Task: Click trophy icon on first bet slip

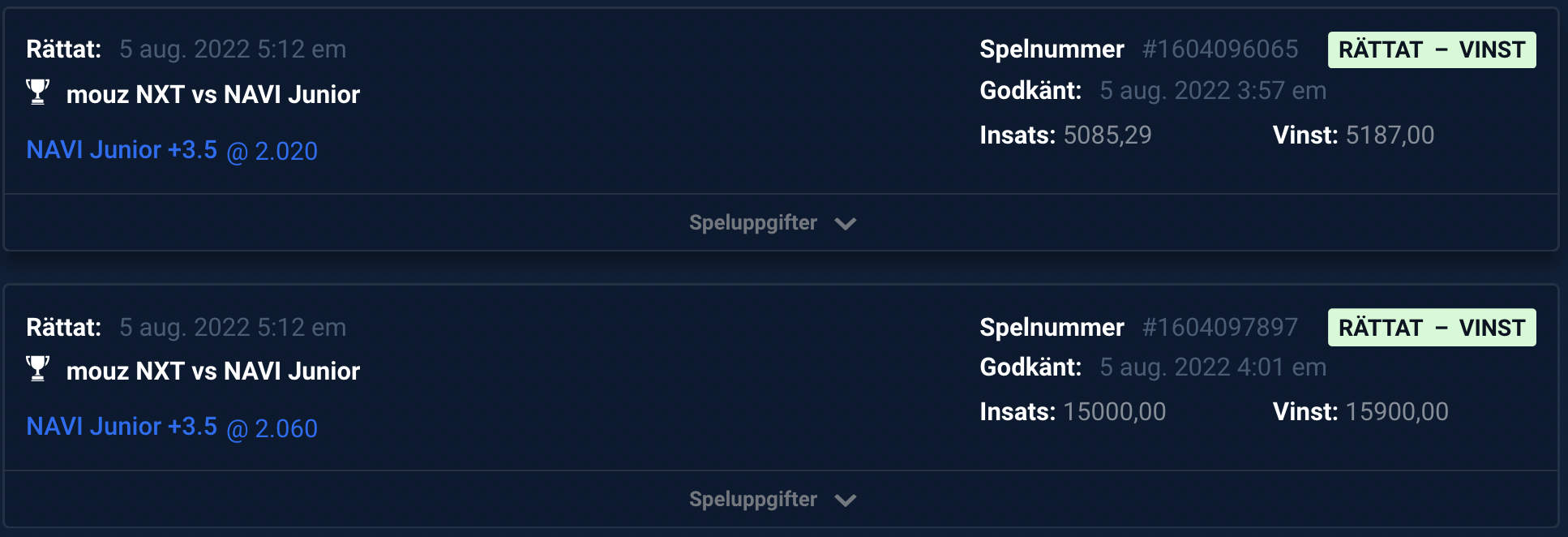Action: click(37, 92)
